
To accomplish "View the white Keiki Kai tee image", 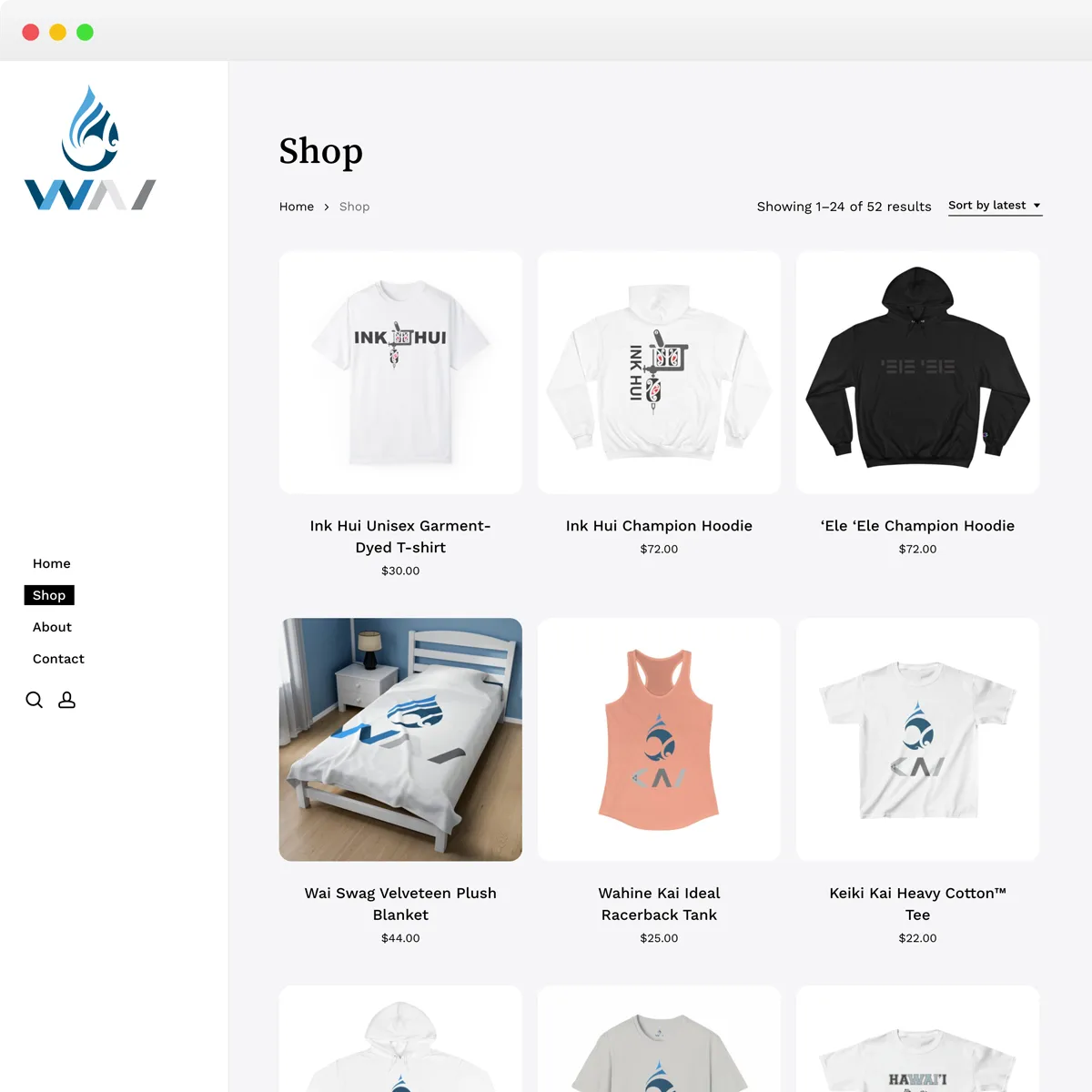I will 917,740.
